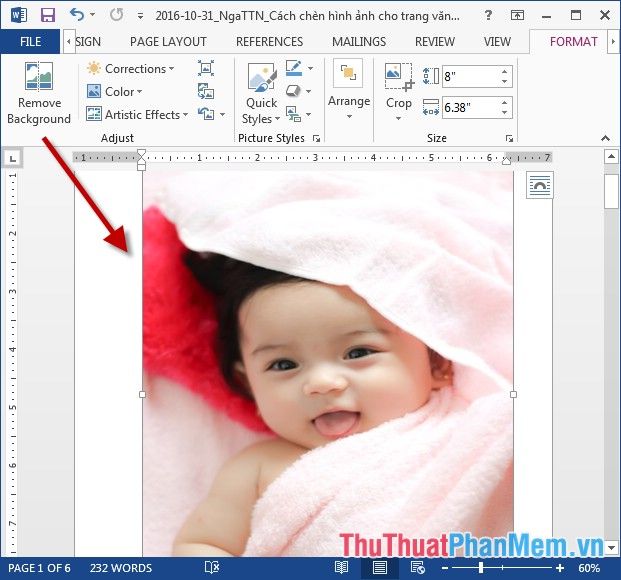Expand the Crop dropdown arrow
Screen dimensions: 621x580
pyautogui.click(x=398, y=118)
